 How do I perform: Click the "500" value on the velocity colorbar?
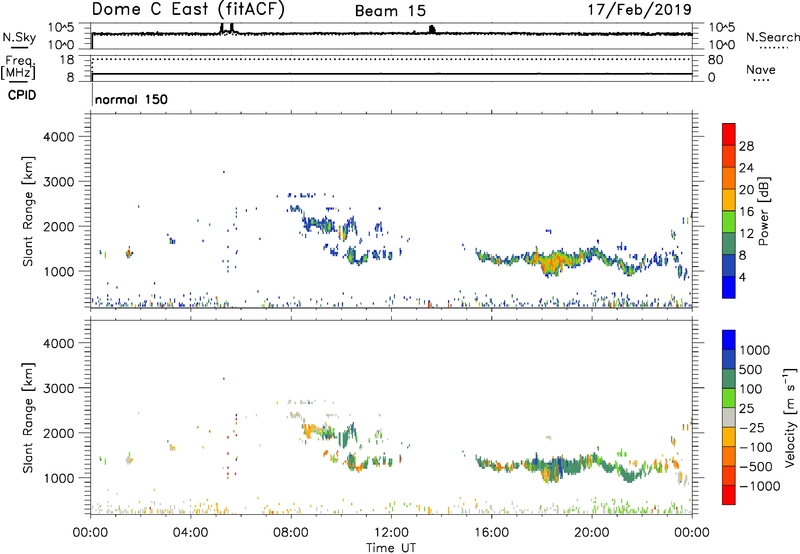750,369
